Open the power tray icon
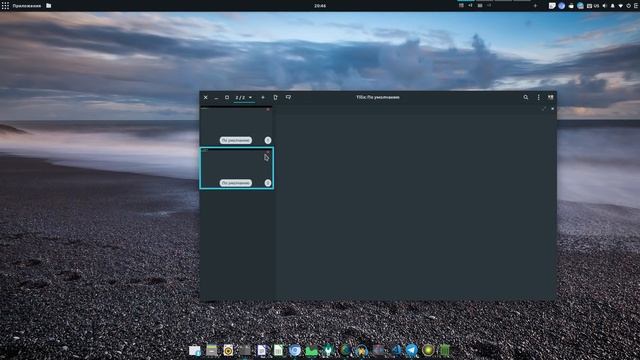640x360 pixels. click(x=629, y=6)
